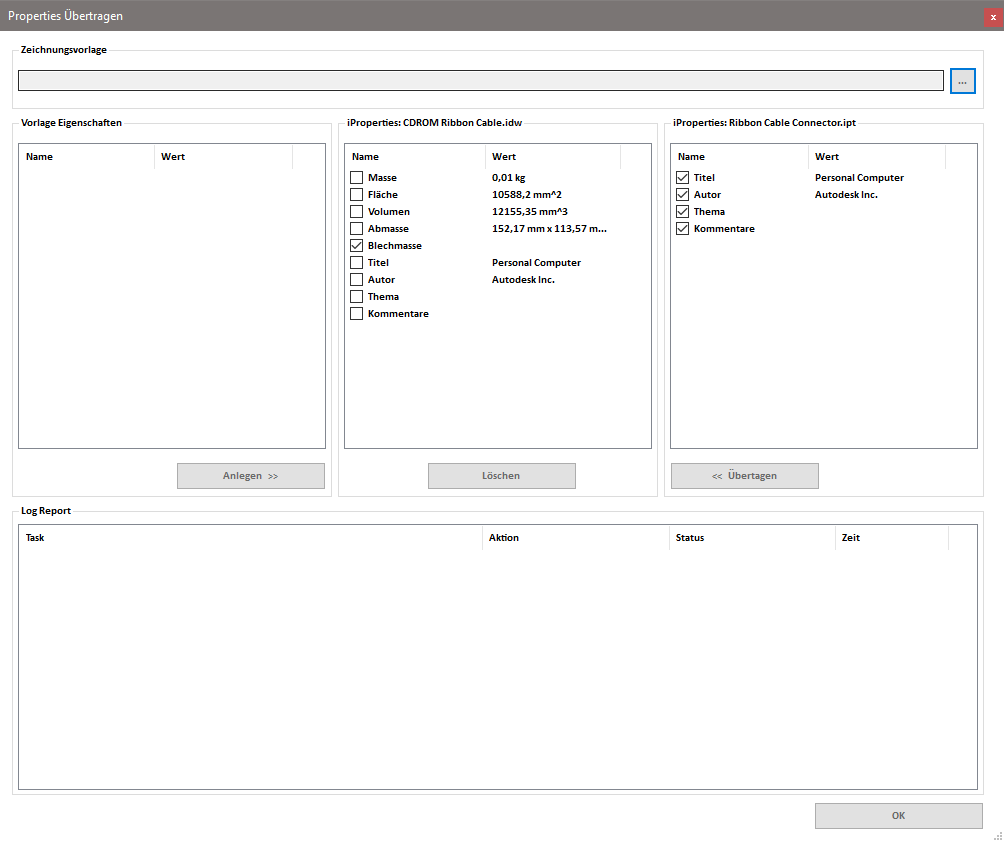Focus the Zeichnungsvorlage path field
Screen dimensions: 1004x842
pyautogui.click(x=480, y=81)
